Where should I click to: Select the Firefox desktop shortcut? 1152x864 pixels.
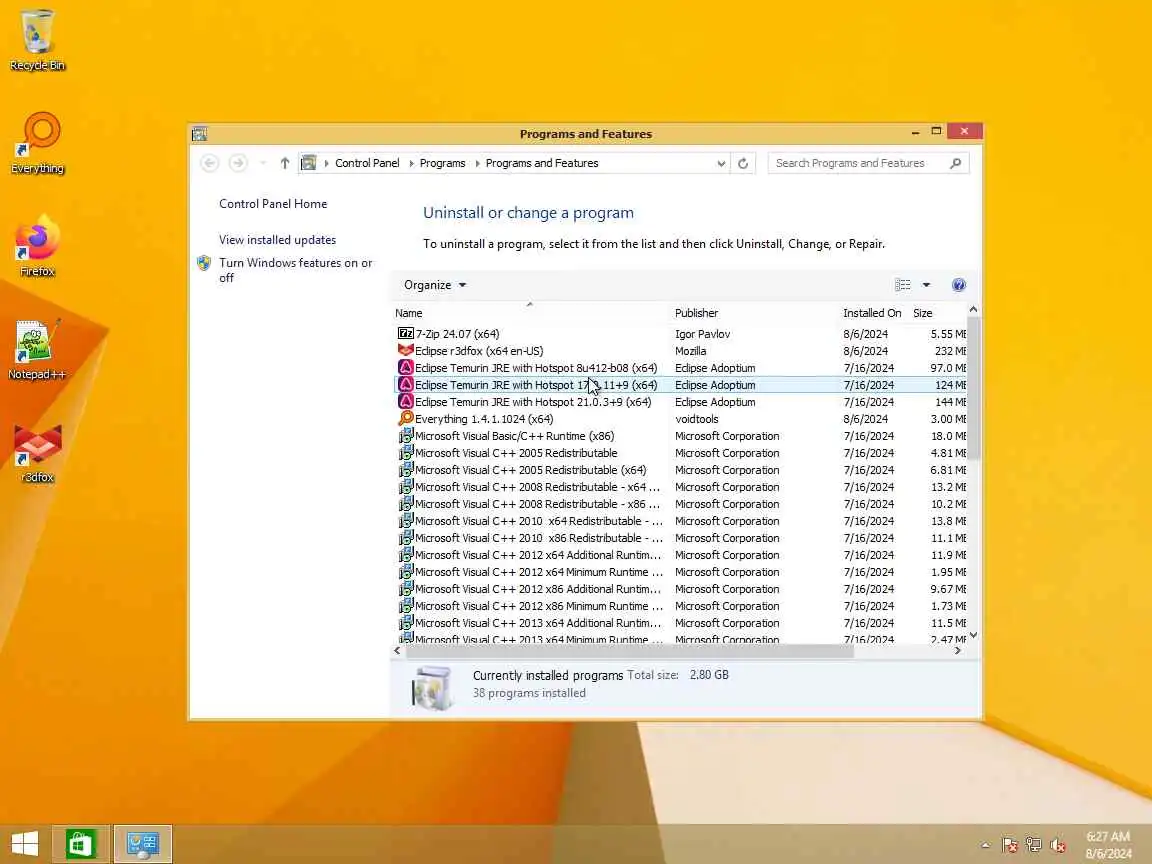tap(37, 246)
